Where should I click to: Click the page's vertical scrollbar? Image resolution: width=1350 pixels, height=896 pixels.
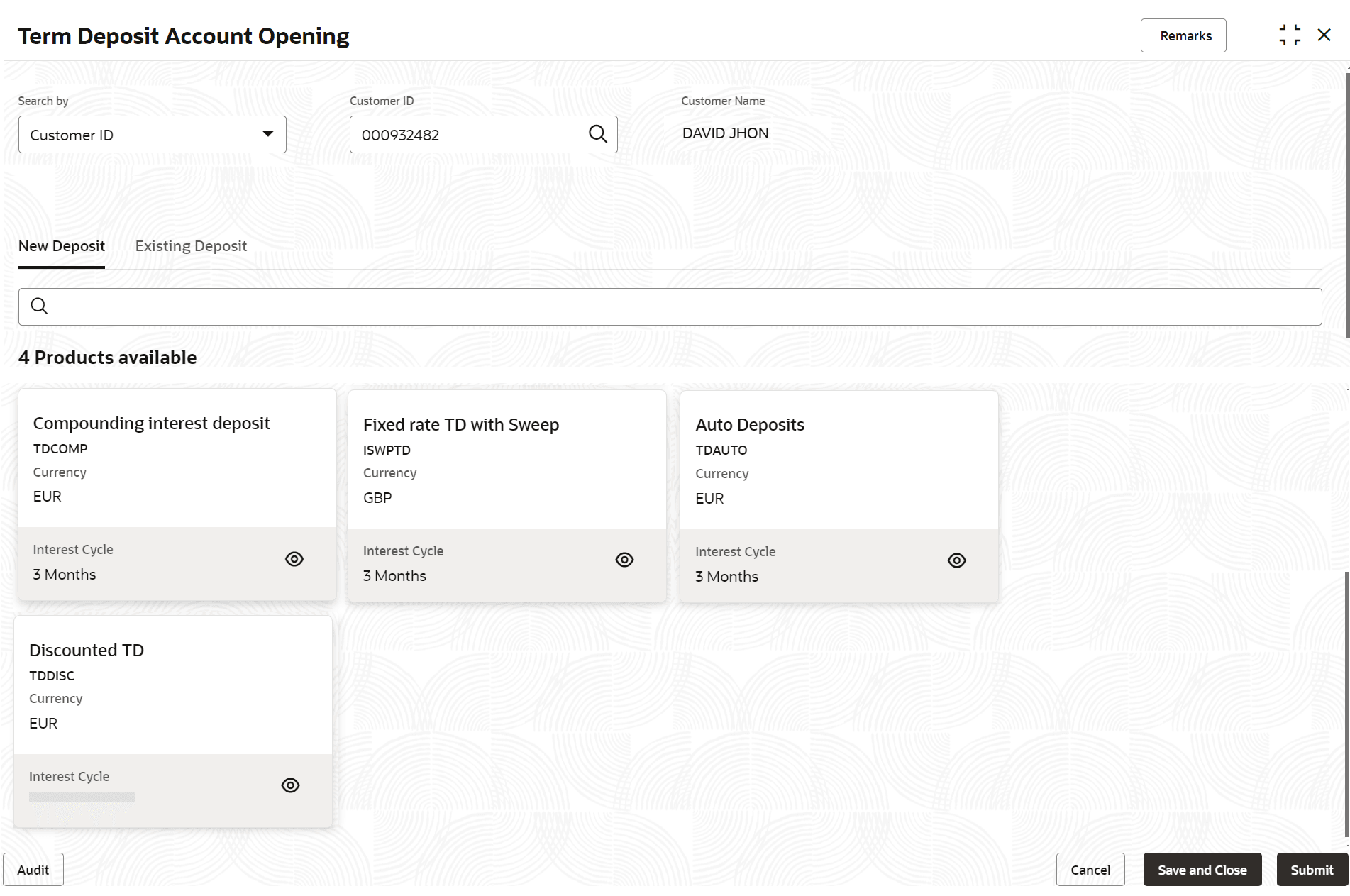point(1347,206)
